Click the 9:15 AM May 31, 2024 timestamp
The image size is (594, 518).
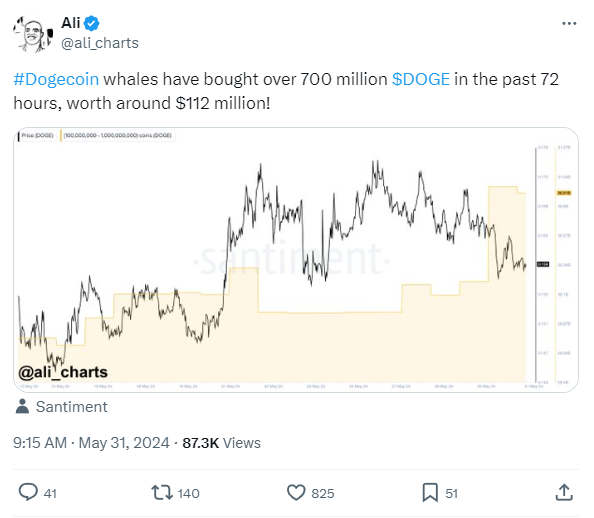pyautogui.click(x=91, y=443)
